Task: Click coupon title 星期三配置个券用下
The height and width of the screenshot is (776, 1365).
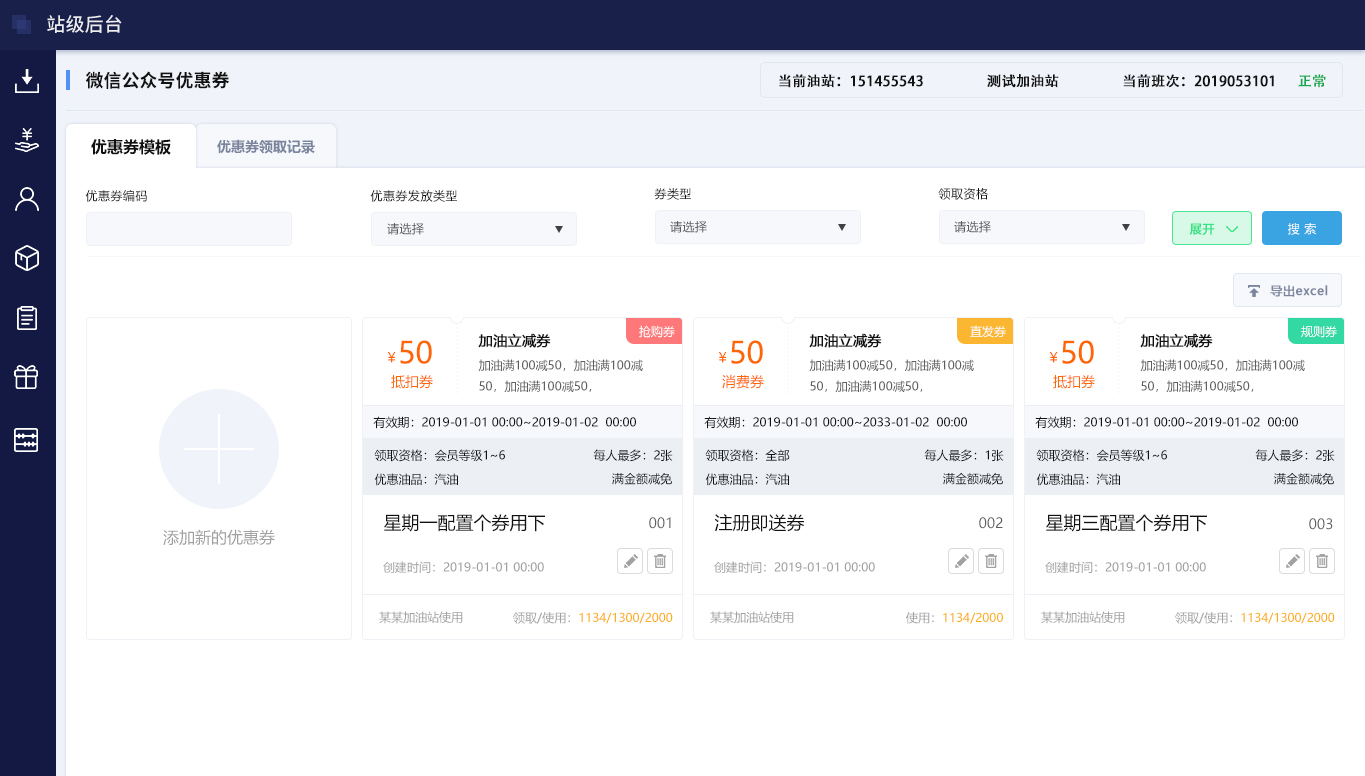Action: coord(1126,523)
